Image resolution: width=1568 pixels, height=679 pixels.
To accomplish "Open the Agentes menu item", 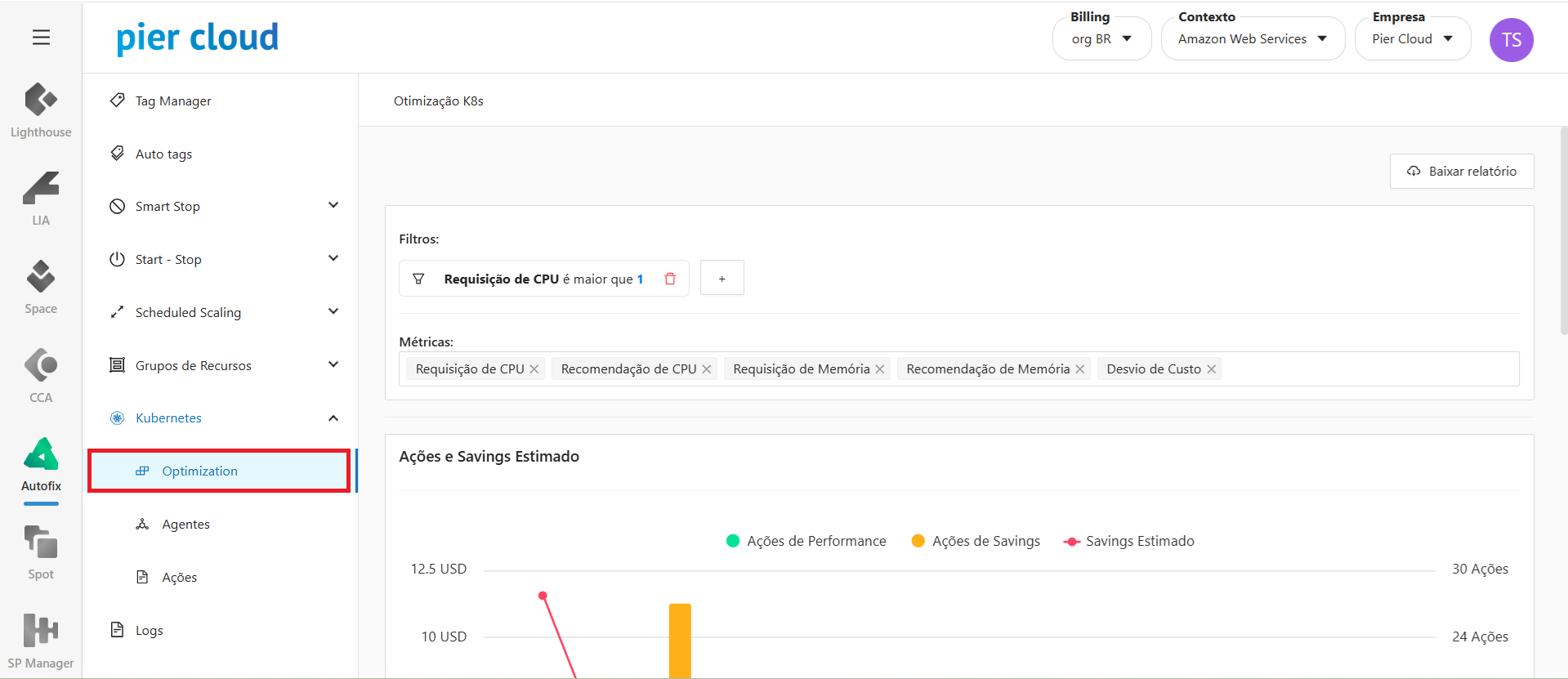I will [185, 524].
